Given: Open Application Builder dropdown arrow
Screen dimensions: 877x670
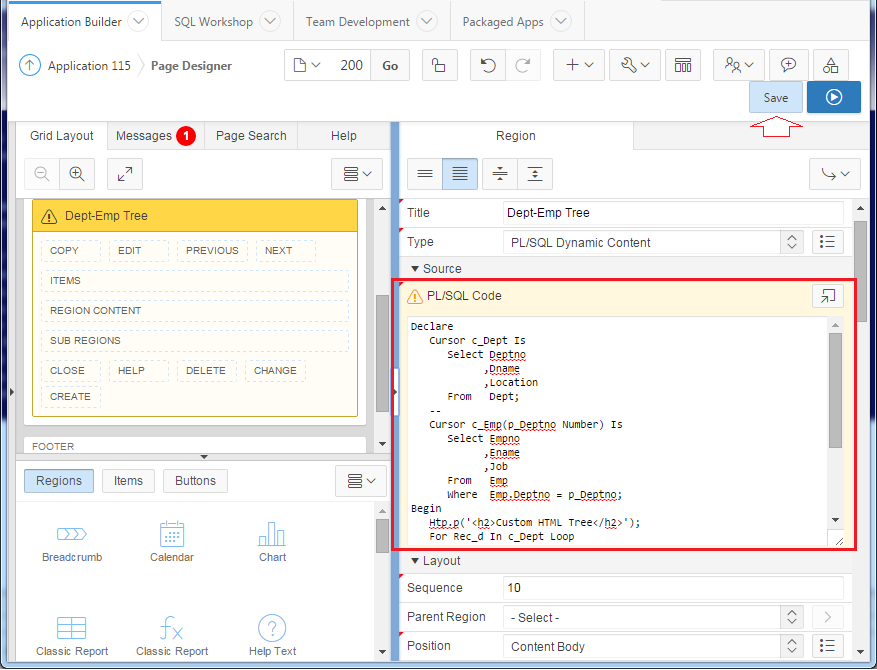Looking at the screenshot, I should pyautogui.click(x=138, y=21).
